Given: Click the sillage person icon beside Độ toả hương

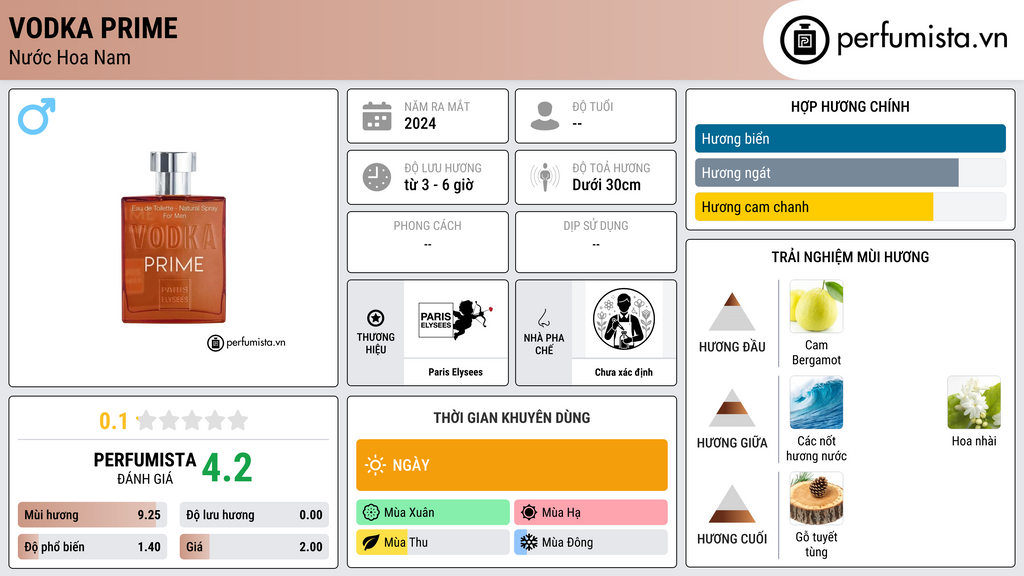Looking at the screenshot, I should point(545,177).
